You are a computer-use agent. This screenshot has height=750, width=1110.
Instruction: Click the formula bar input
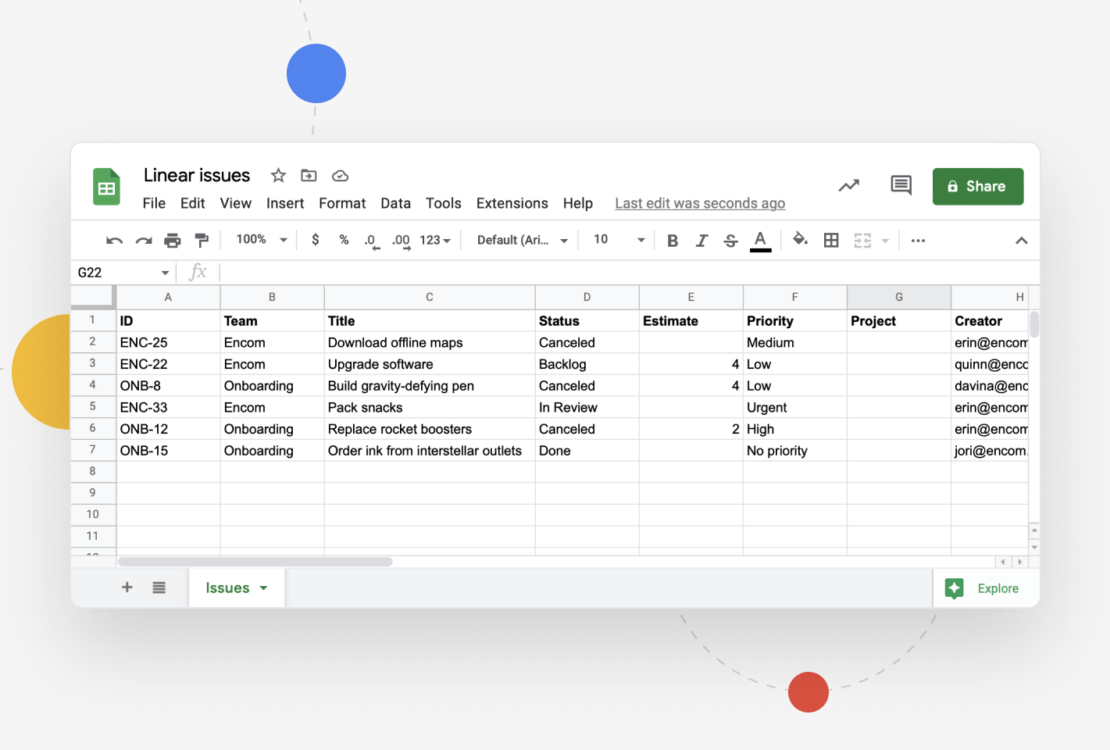[x=629, y=273]
